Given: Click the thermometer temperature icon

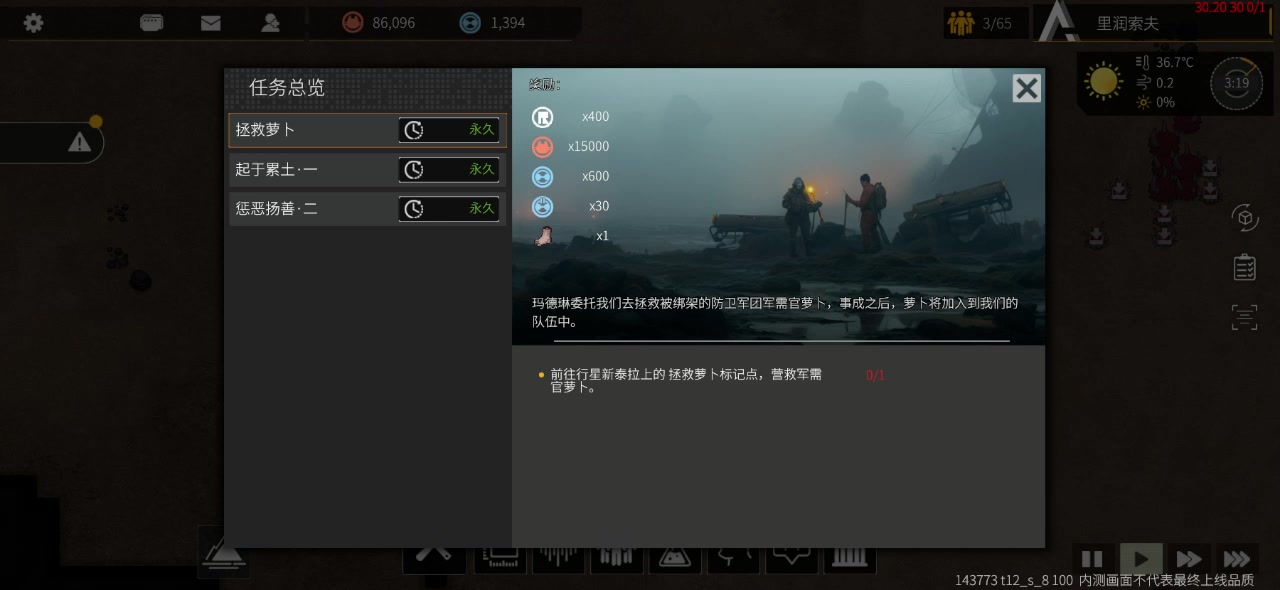Looking at the screenshot, I should click(1143, 62).
